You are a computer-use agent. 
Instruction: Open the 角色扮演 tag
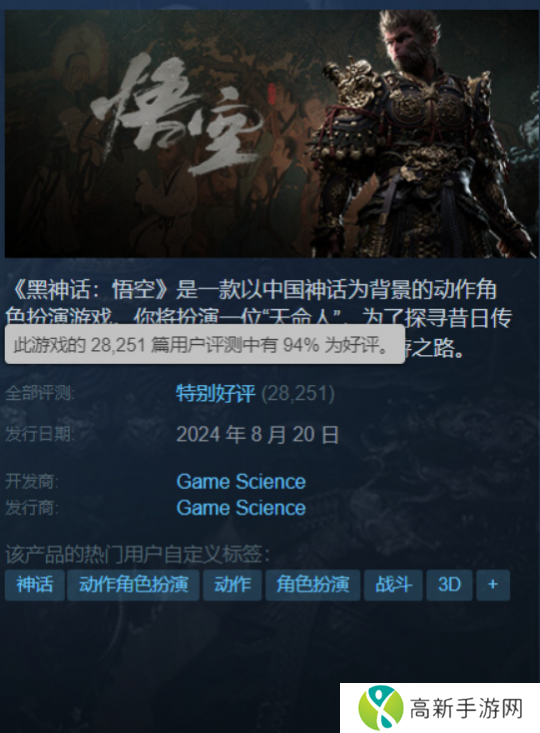click(x=313, y=584)
